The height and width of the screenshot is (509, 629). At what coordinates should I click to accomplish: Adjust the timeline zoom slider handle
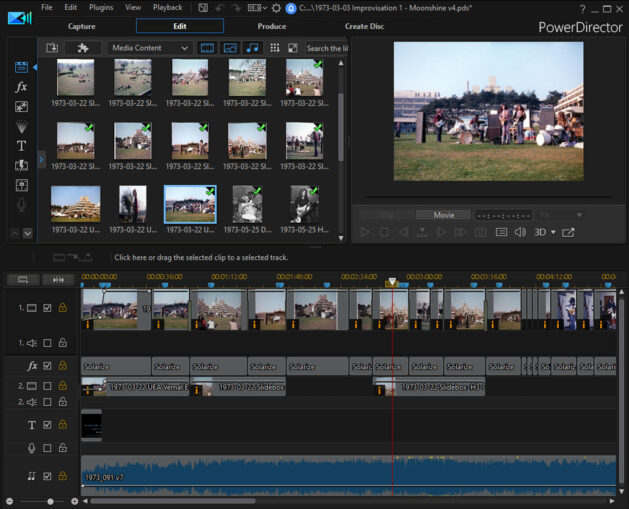(50, 501)
